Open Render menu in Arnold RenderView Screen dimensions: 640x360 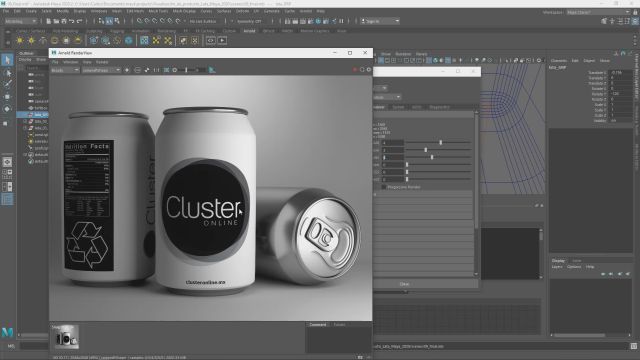tap(102, 62)
